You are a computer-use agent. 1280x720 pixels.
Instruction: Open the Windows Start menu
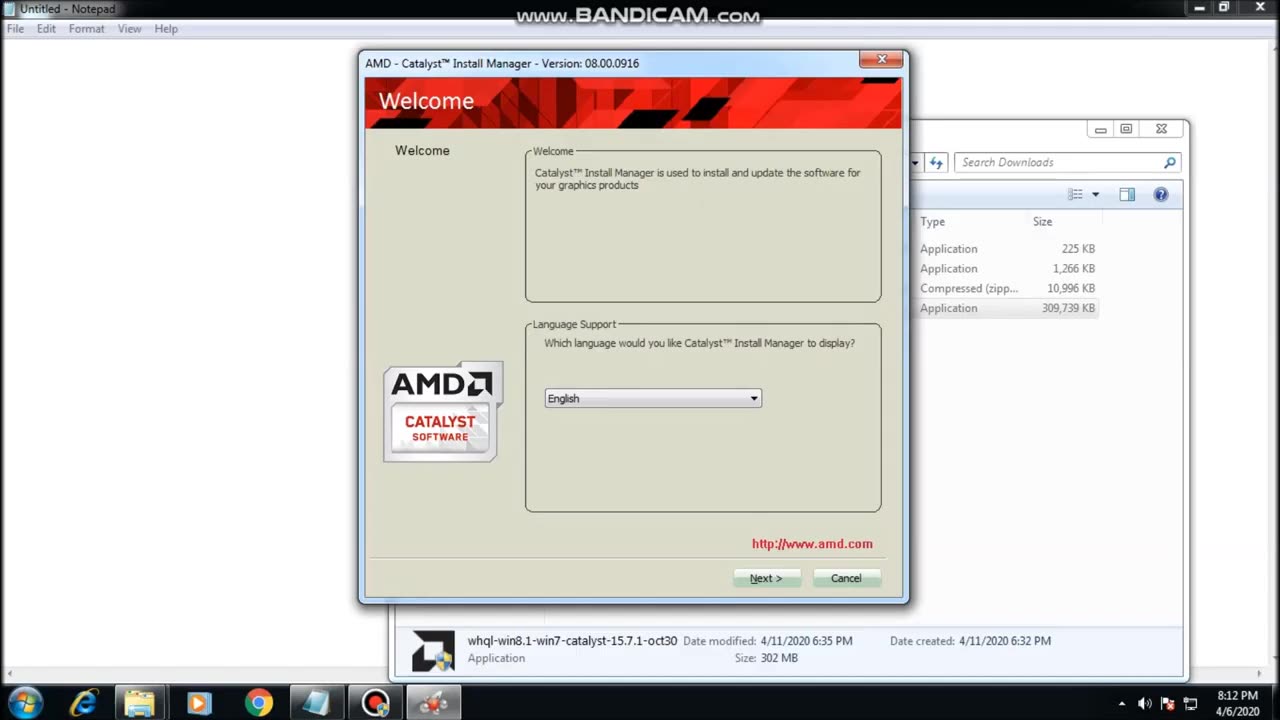(x=24, y=702)
